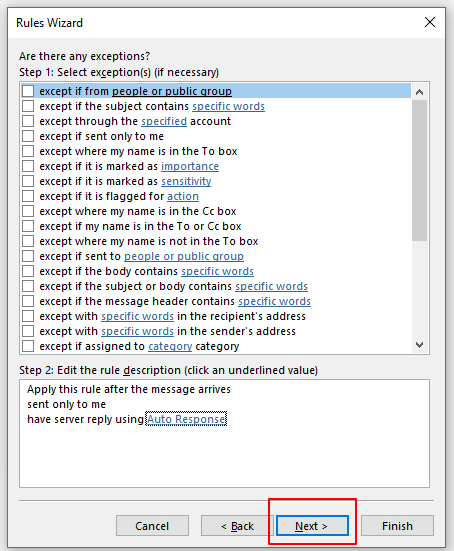The width and height of the screenshot is (454, 551).
Task: Click the scroll up arrow in exceptions list
Action: (419, 92)
